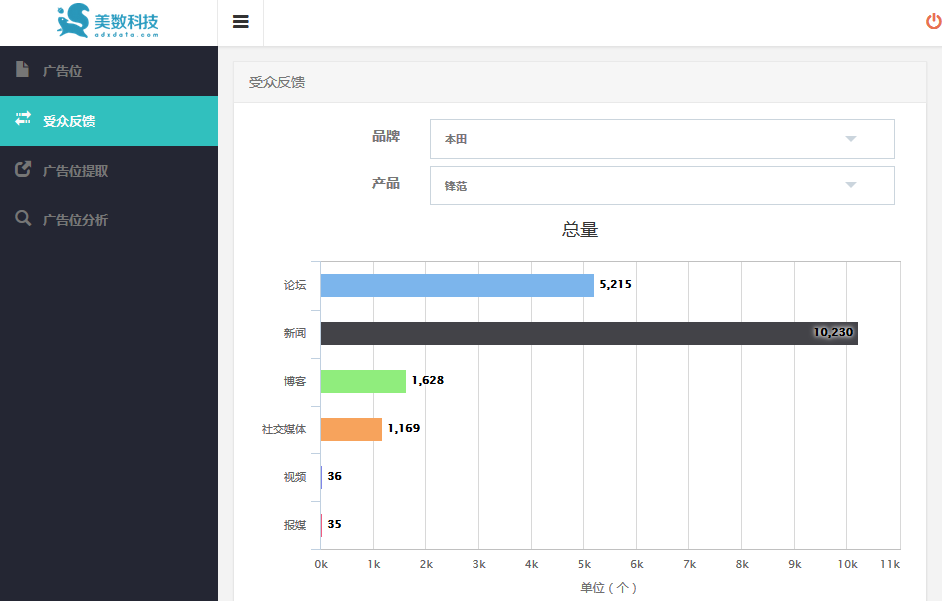Click the green 博客 bar
This screenshot has width=942, height=601.
363,382
